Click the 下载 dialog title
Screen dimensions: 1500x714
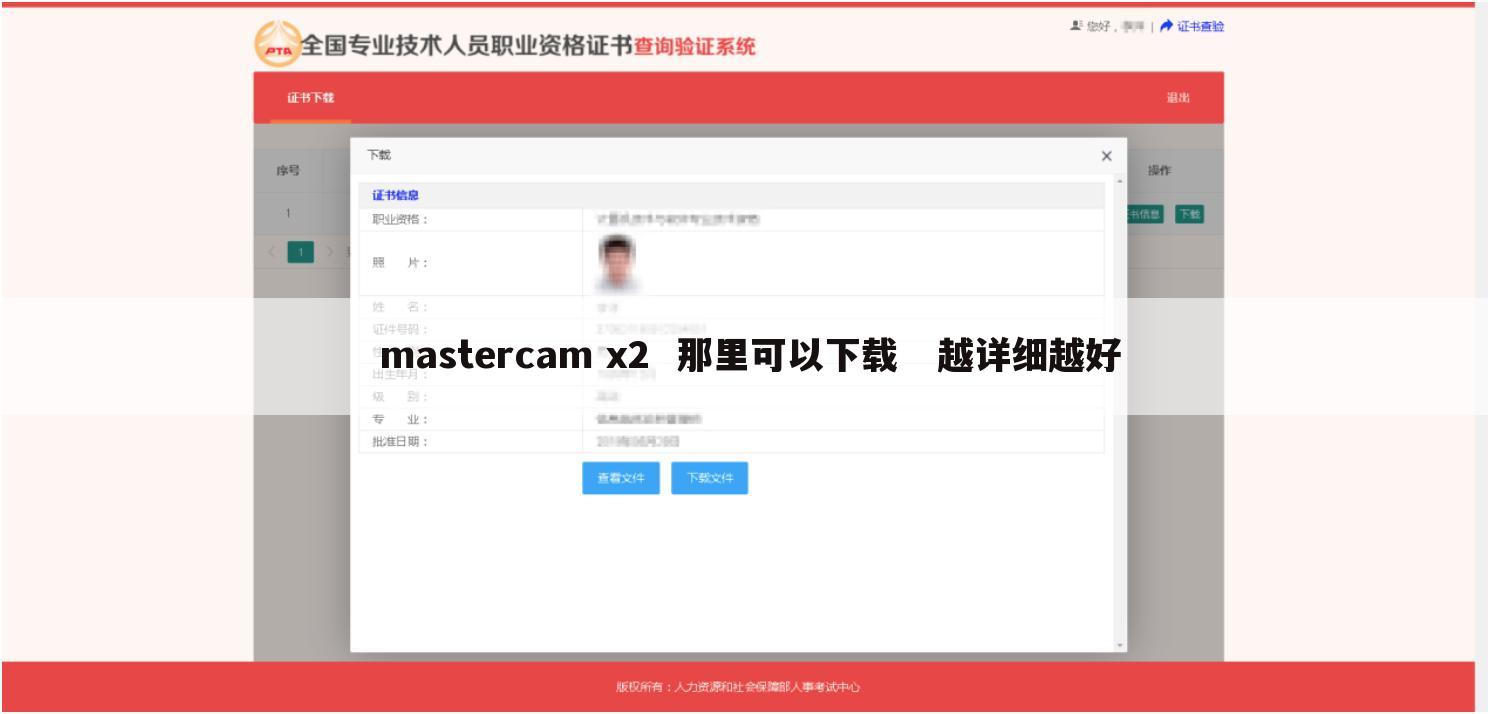tap(379, 155)
